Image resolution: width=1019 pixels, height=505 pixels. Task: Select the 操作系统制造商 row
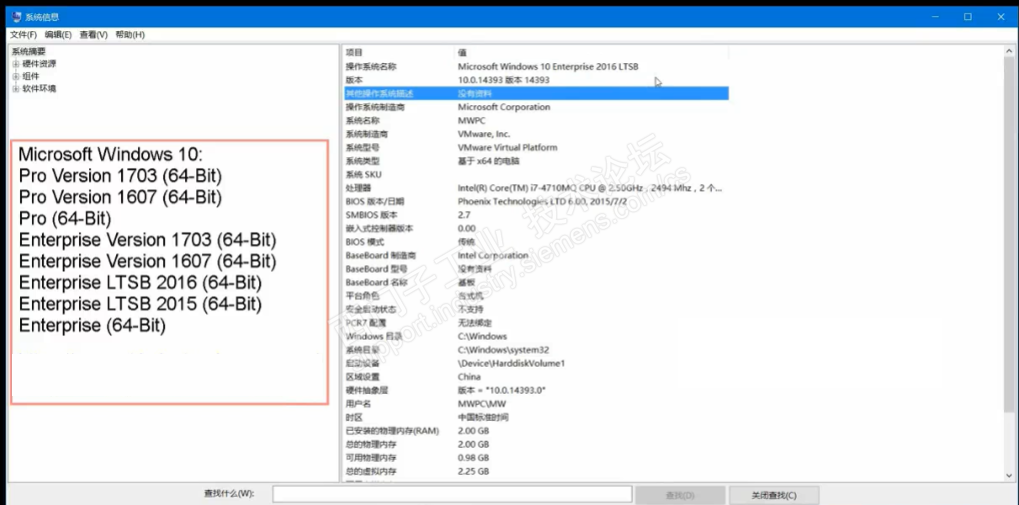point(535,107)
